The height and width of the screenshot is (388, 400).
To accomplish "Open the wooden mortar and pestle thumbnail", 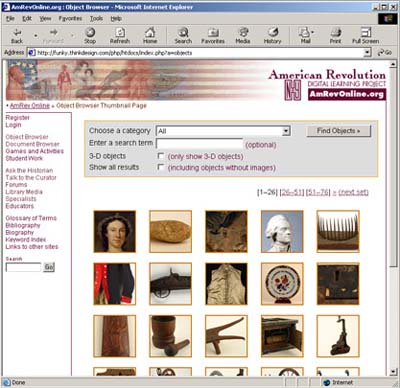I will coord(170,336).
